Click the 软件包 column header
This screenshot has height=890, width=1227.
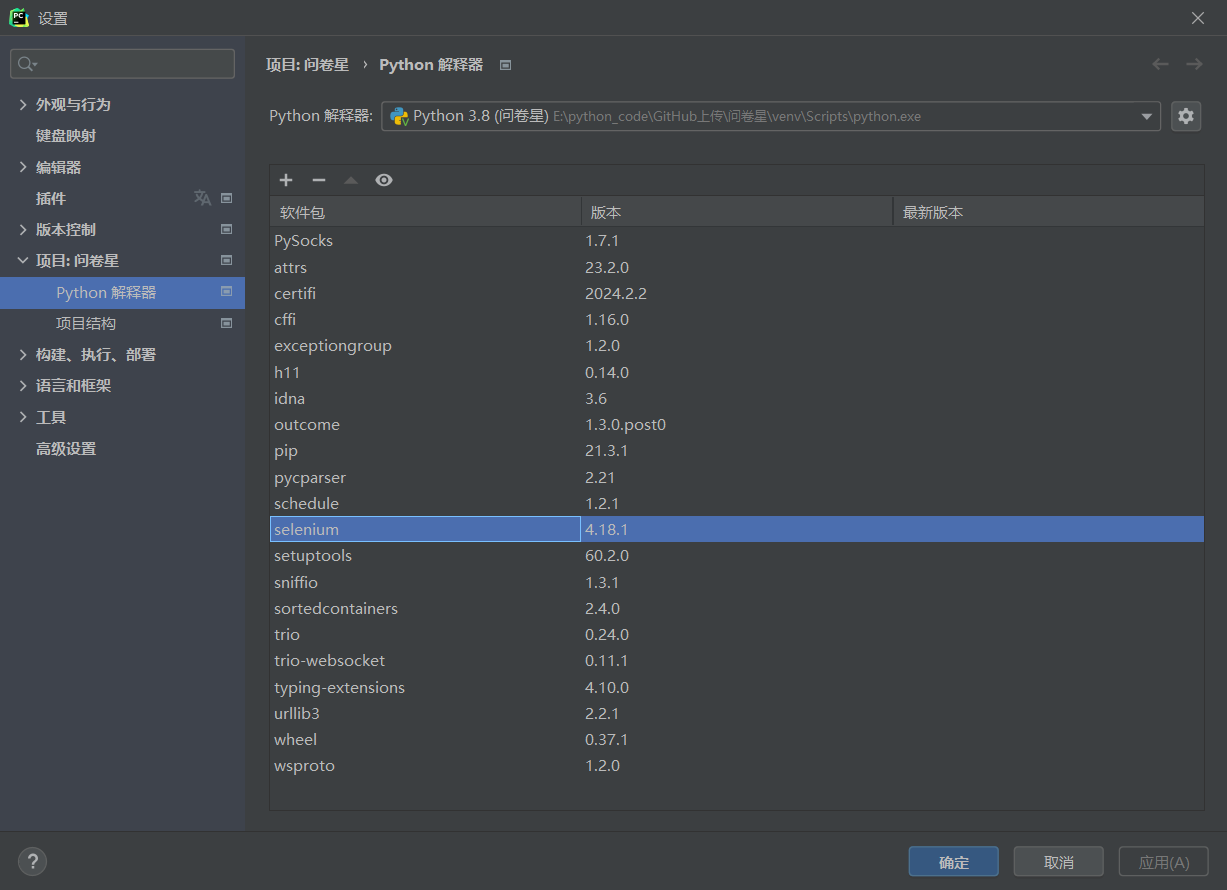tap(425, 212)
